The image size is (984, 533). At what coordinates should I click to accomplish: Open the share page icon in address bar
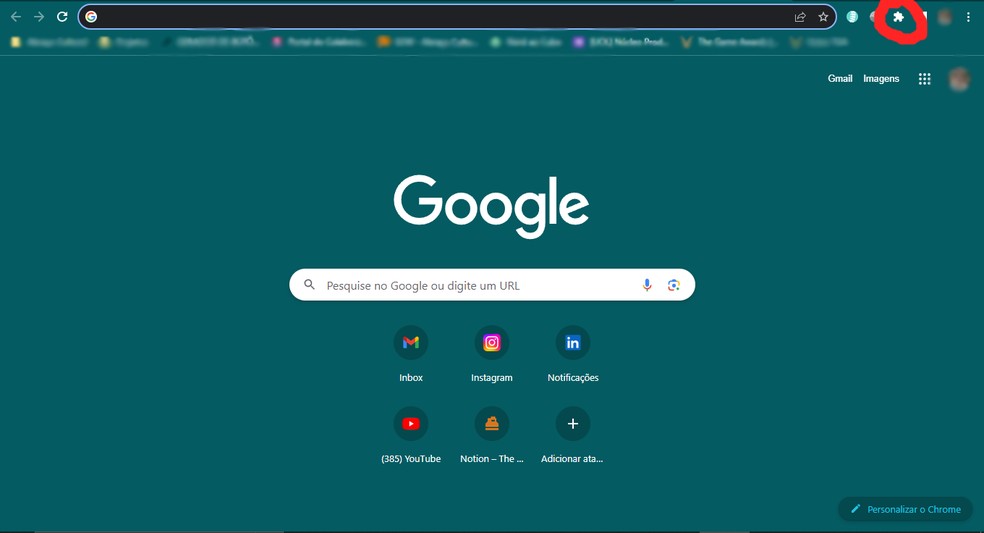click(800, 17)
